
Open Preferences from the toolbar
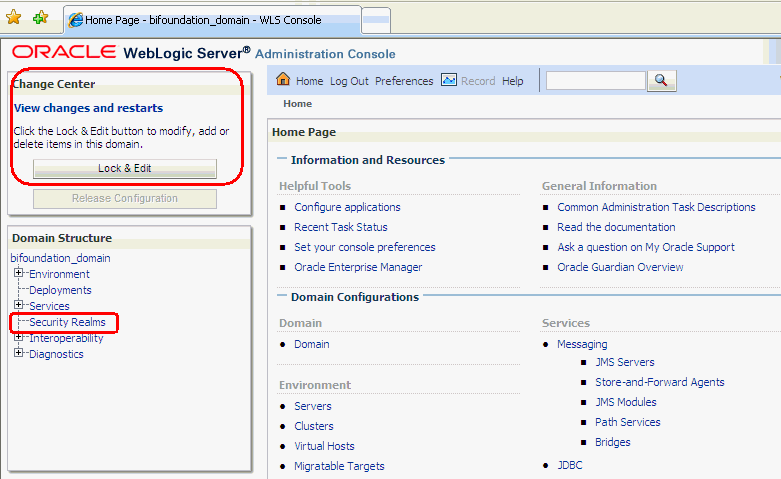[404, 81]
